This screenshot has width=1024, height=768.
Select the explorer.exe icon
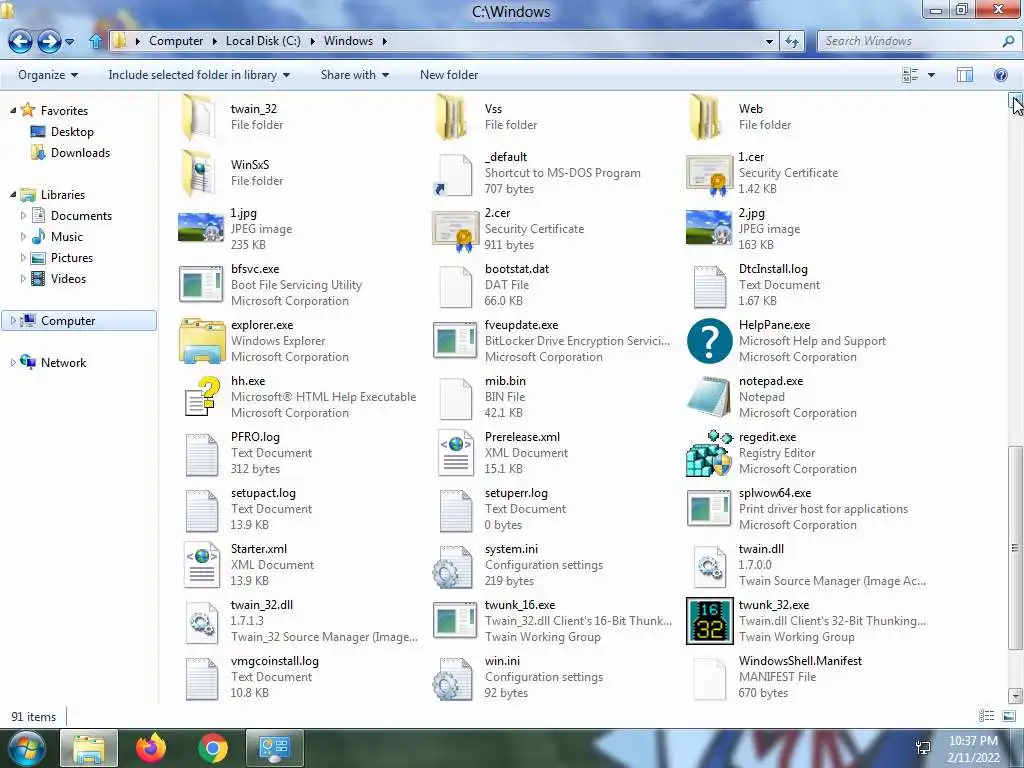click(202, 340)
